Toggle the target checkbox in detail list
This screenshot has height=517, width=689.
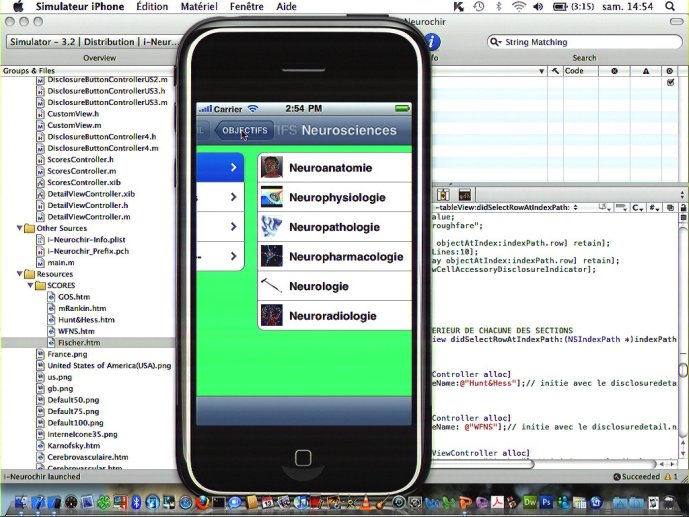(x=670, y=82)
